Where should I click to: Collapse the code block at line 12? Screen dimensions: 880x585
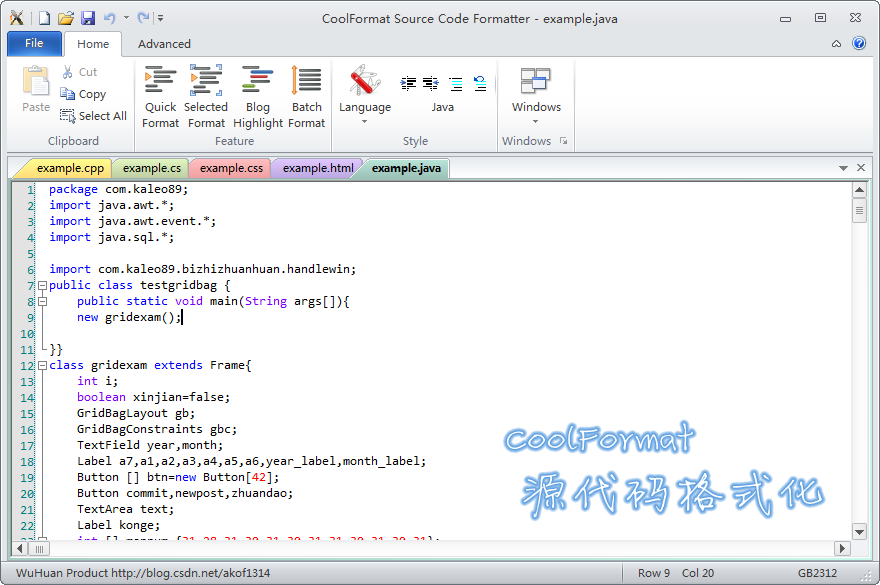coord(42,365)
